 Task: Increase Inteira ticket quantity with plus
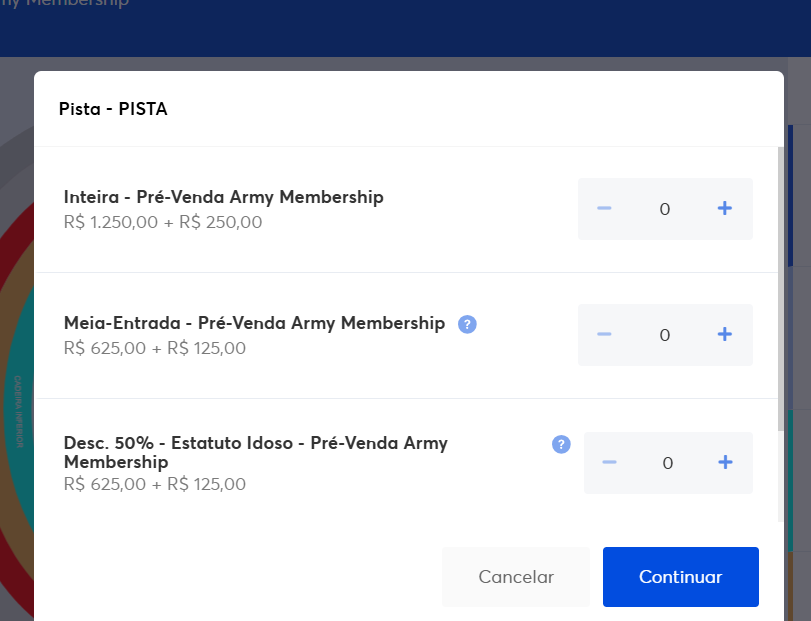point(725,209)
